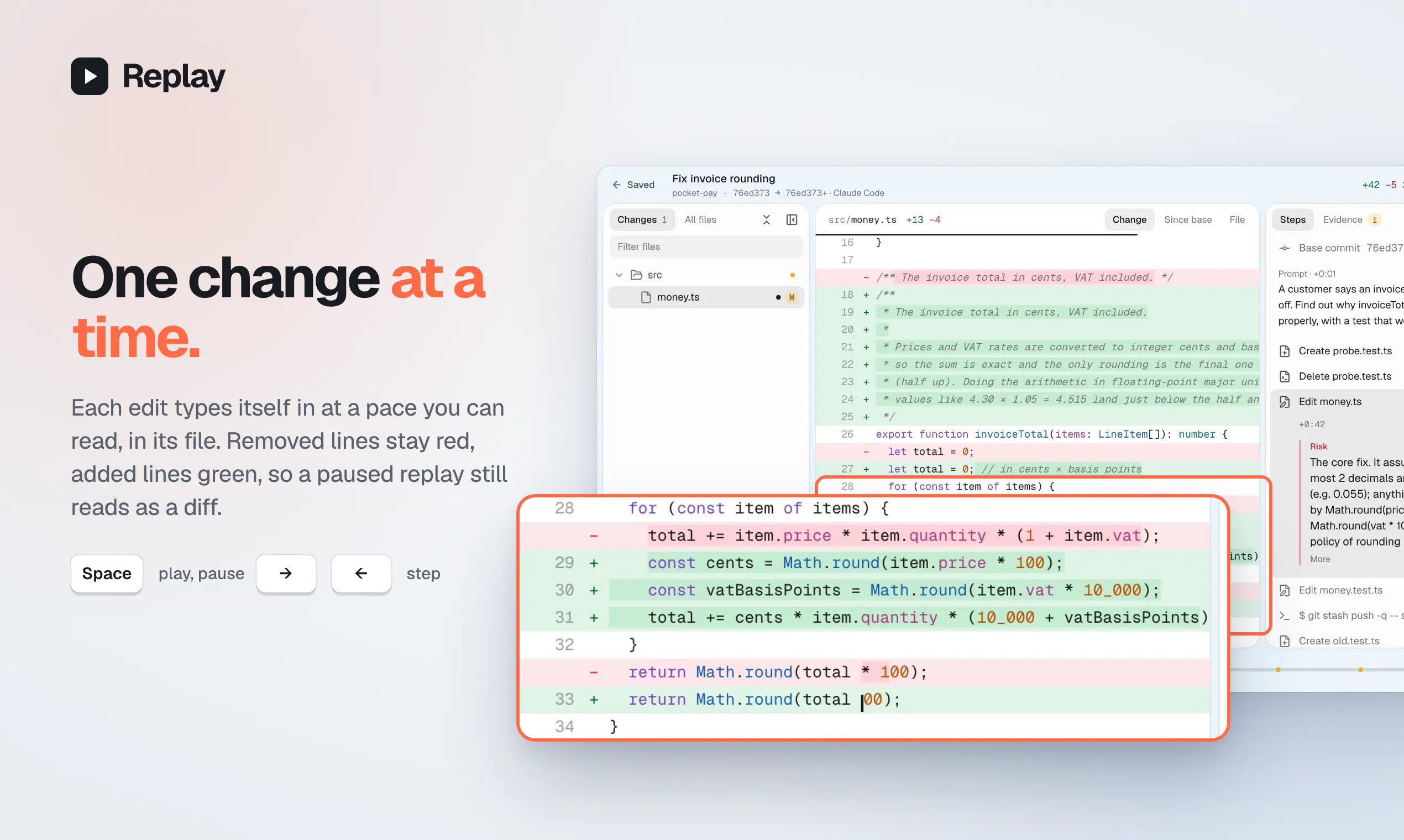Click the Space key button
The height and width of the screenshot is (840, 1404).
point(107,574)
